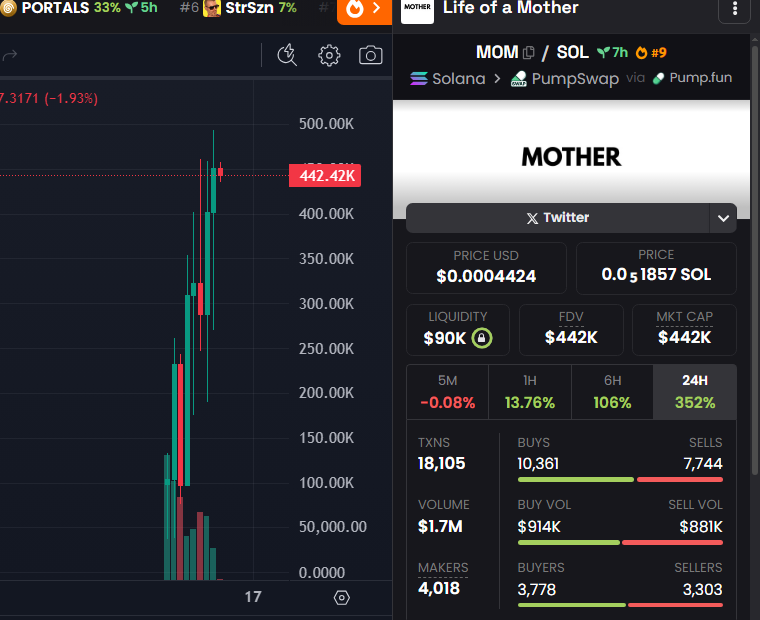Screen dimensions: 760x620
Task: Click the Life of a Mother token logo
Action: pyautogui.click(x=417, y=10)
